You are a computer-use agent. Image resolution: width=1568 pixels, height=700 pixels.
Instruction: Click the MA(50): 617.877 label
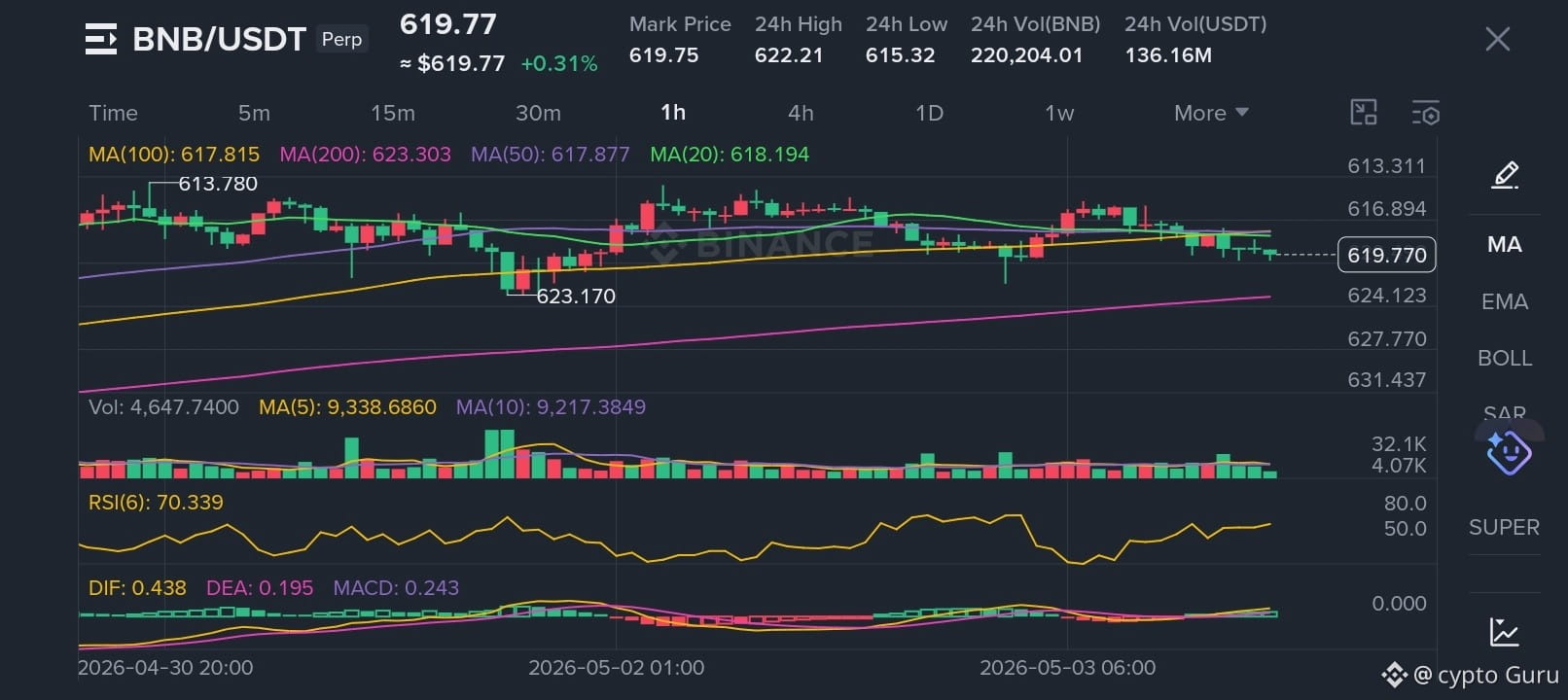coord(550,154)
